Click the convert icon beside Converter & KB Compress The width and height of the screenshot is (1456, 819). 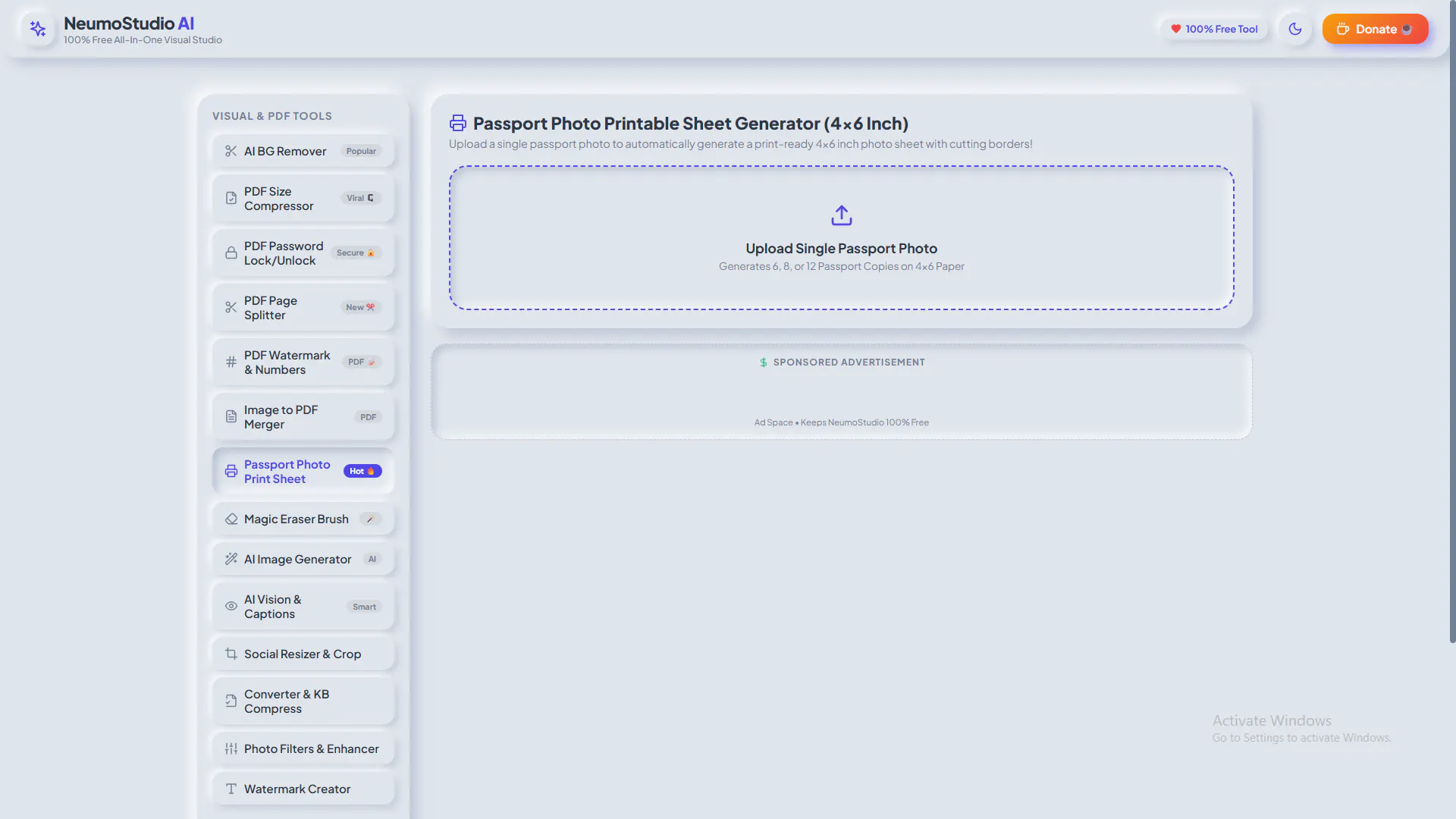pos(231,701)
